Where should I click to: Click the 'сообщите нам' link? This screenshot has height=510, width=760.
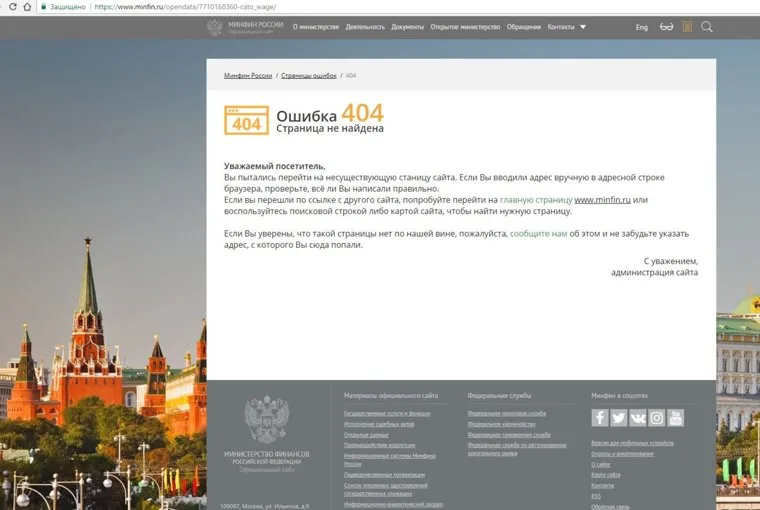[538, 233]
